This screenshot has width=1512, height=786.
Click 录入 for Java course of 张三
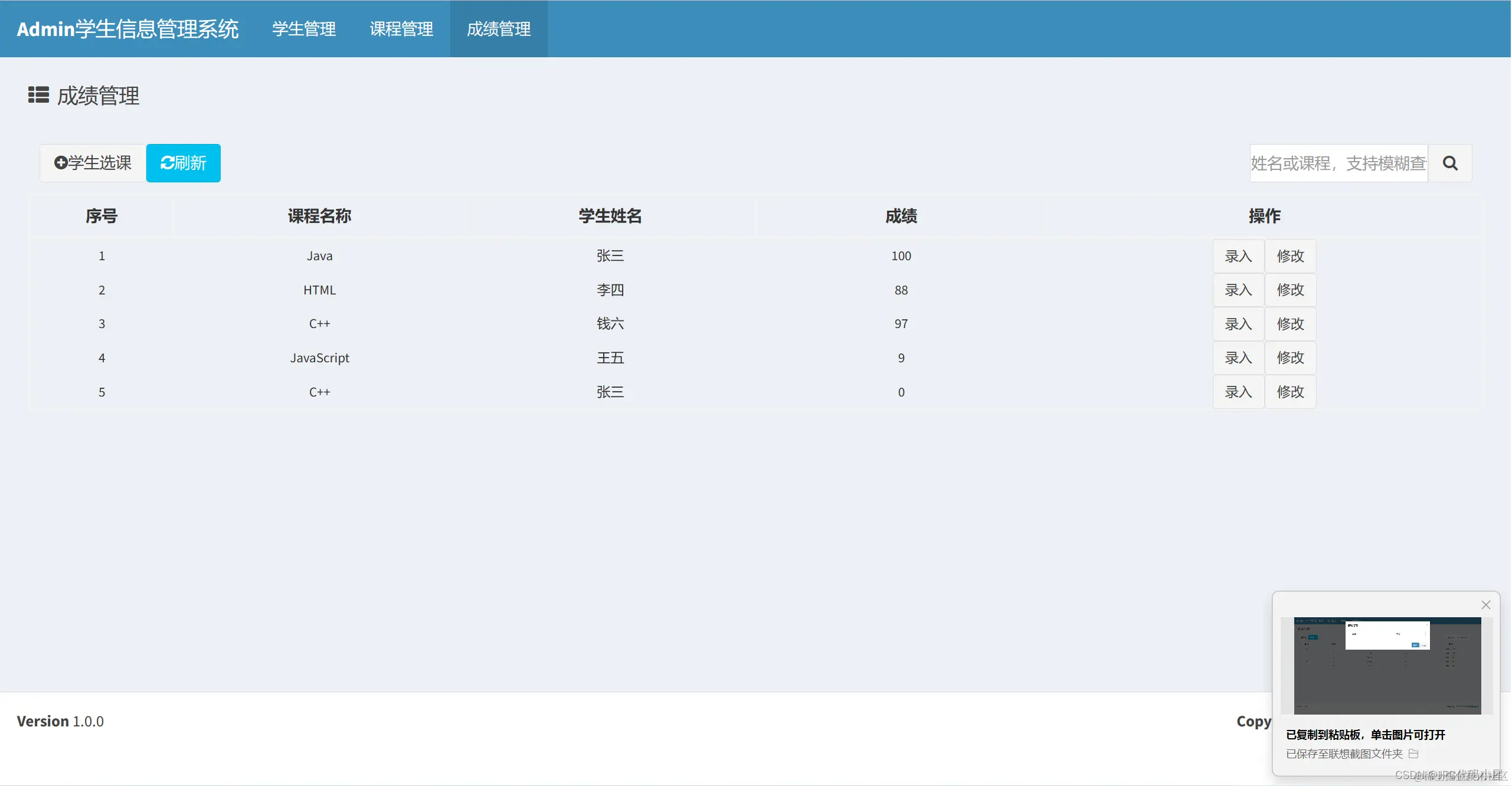1238,256
